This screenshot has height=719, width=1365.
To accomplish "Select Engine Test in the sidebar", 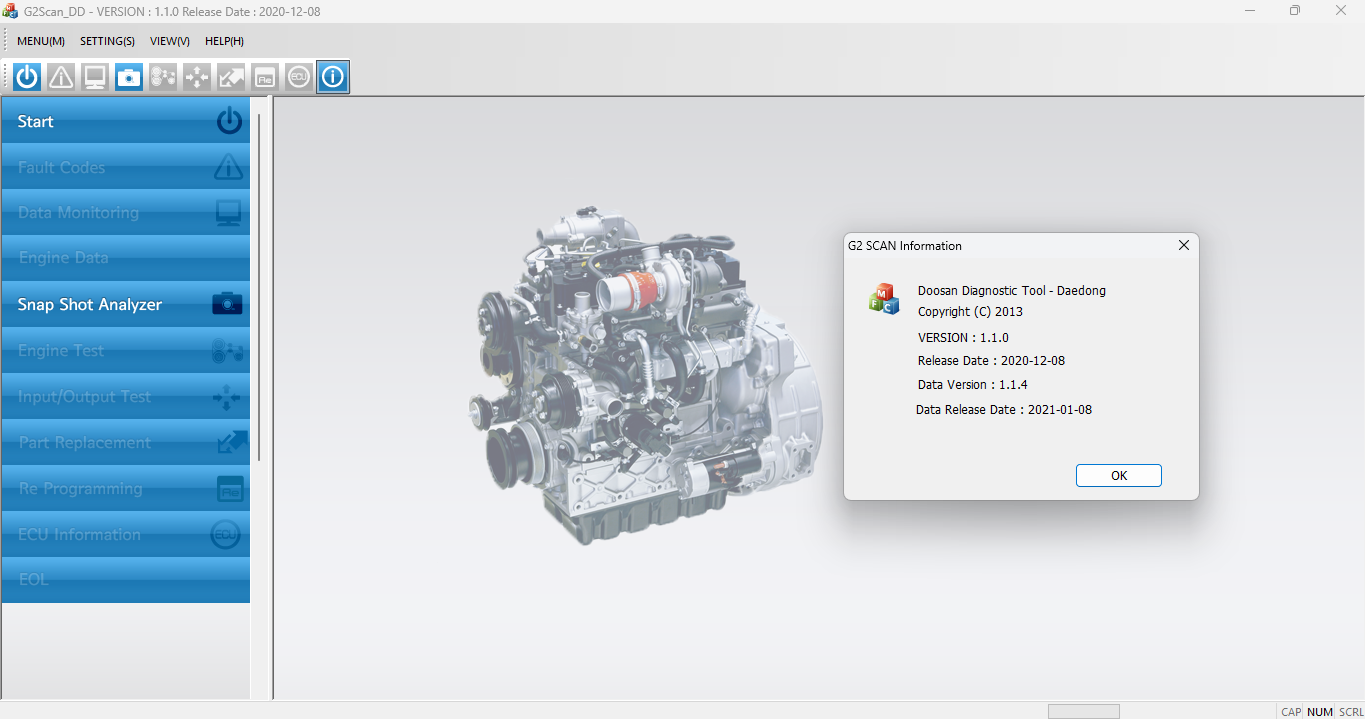I will (126, 350).
